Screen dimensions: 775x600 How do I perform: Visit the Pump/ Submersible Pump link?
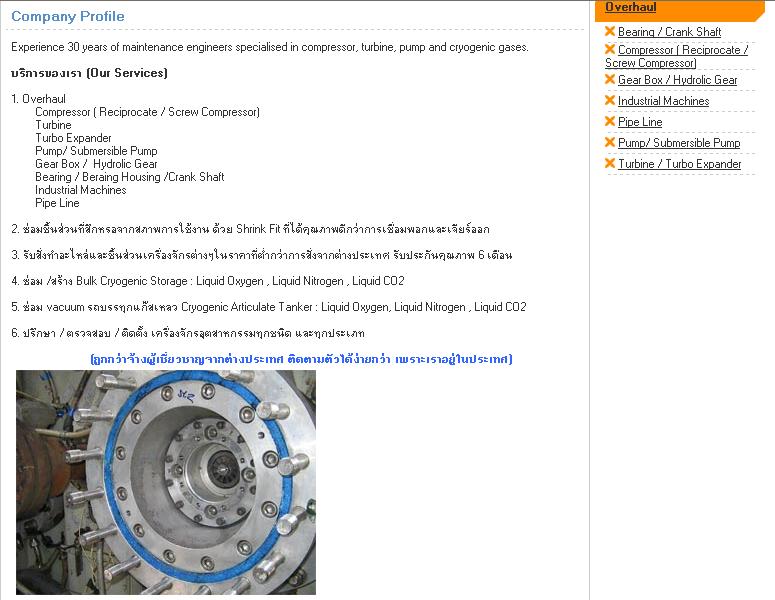click(679, 143)
